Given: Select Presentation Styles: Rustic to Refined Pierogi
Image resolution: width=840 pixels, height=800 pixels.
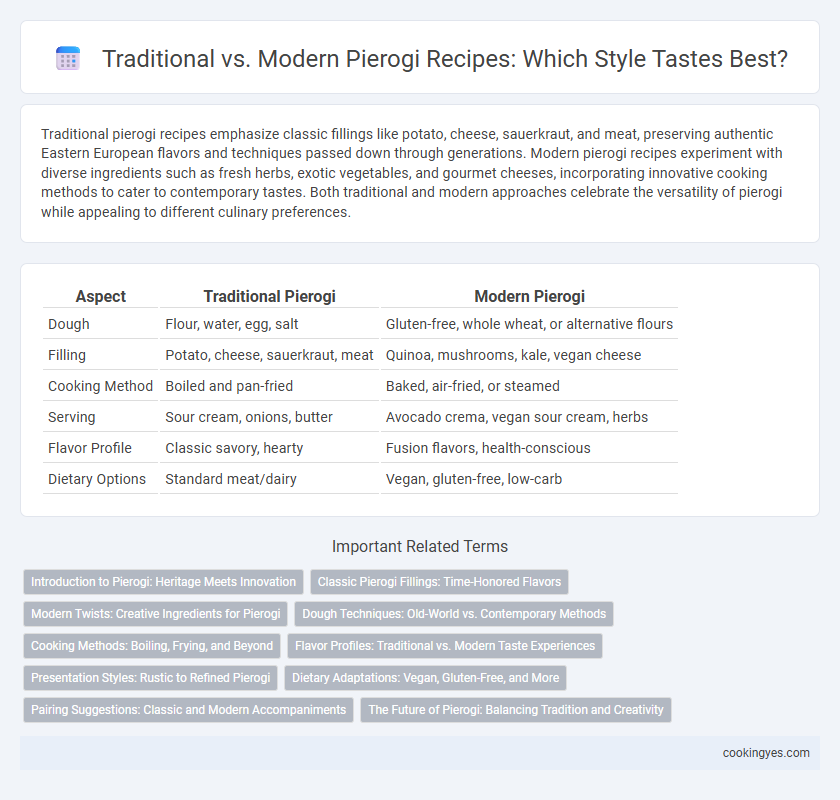Looking at the screenshot, I should [151, 678].
